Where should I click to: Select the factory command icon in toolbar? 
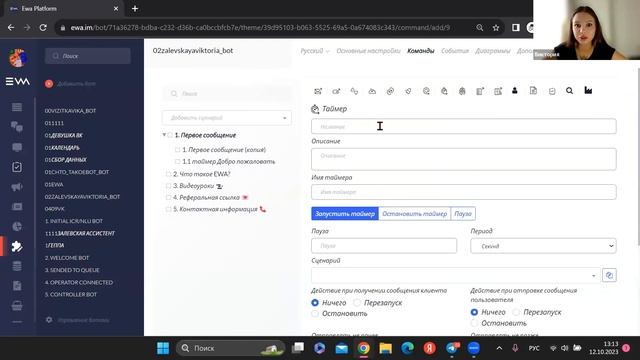point(588,91)
